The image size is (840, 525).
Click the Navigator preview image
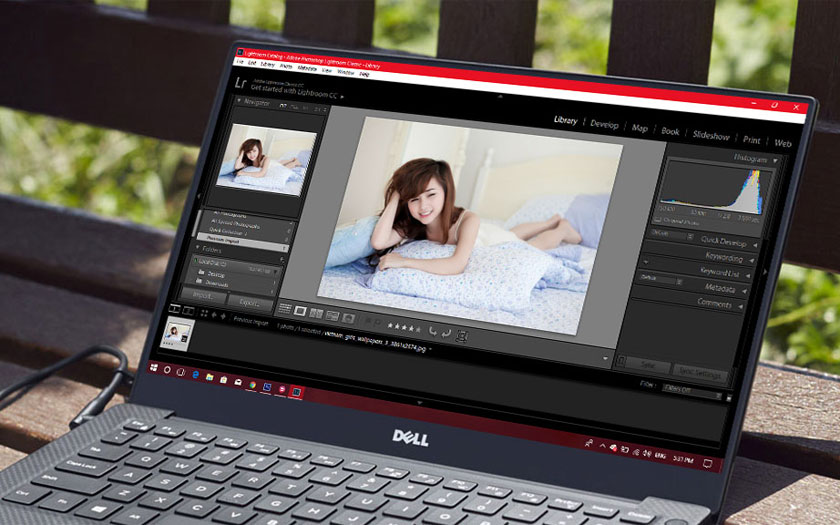pyautogui.click(x=265, y=159)
